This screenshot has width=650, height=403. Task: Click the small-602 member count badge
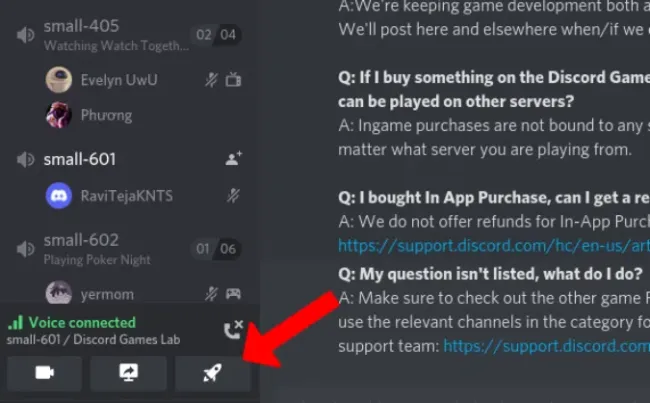pos(216,249)
